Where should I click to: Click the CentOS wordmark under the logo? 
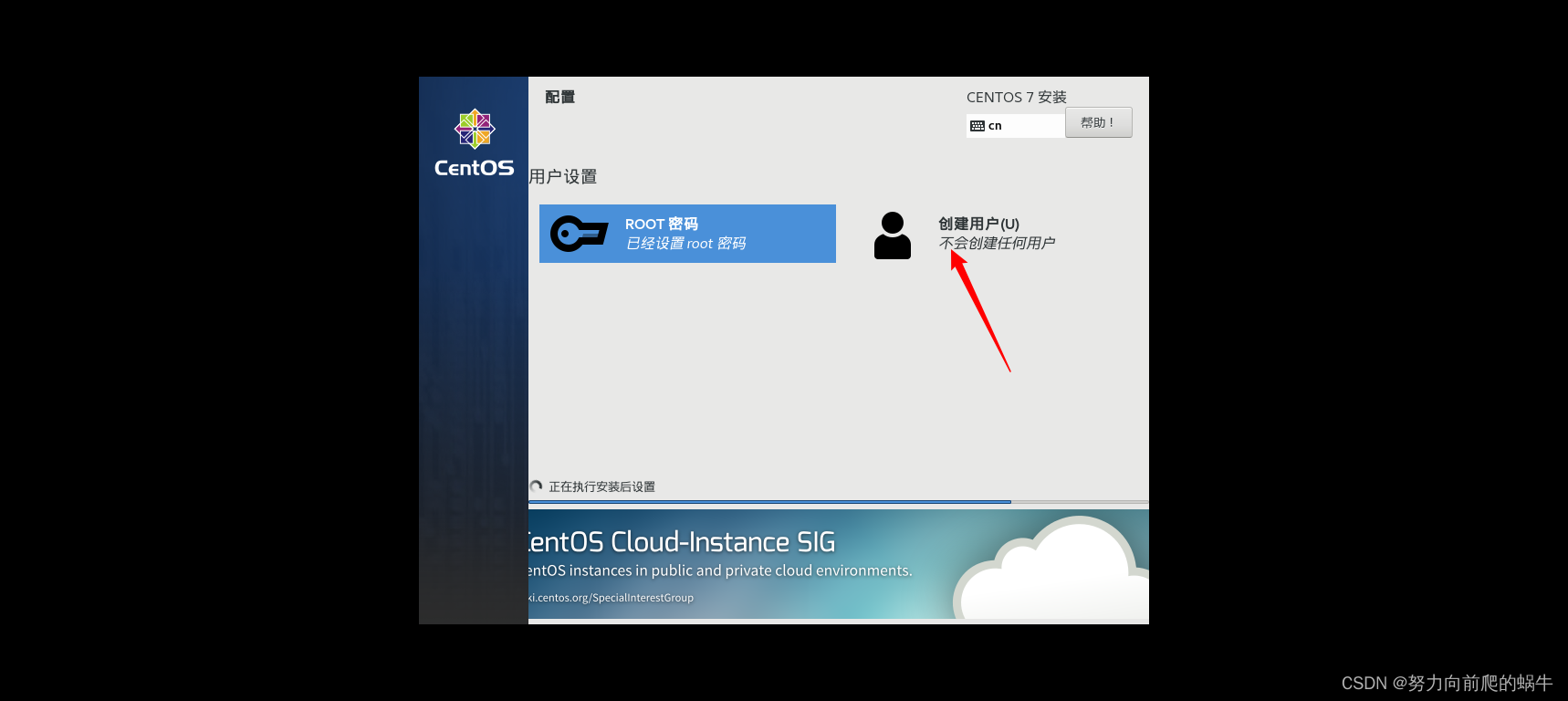[x=475, y=168]
